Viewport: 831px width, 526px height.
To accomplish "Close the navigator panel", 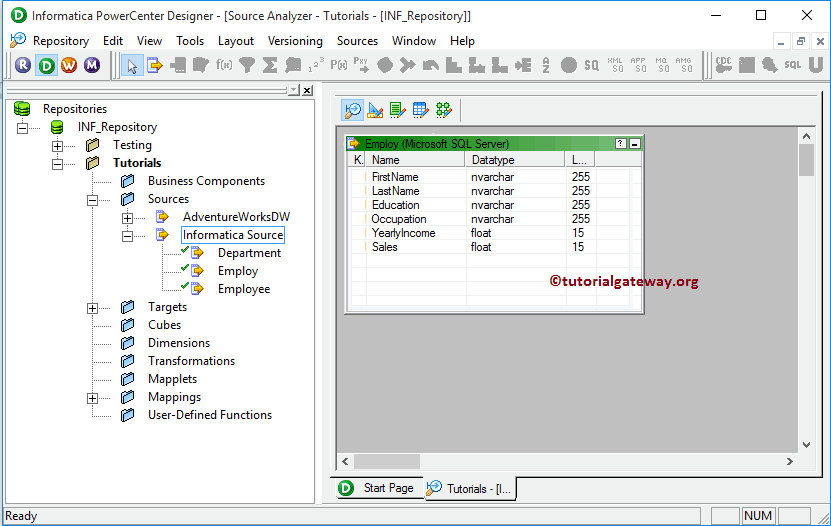I will [x=307, y=91].
